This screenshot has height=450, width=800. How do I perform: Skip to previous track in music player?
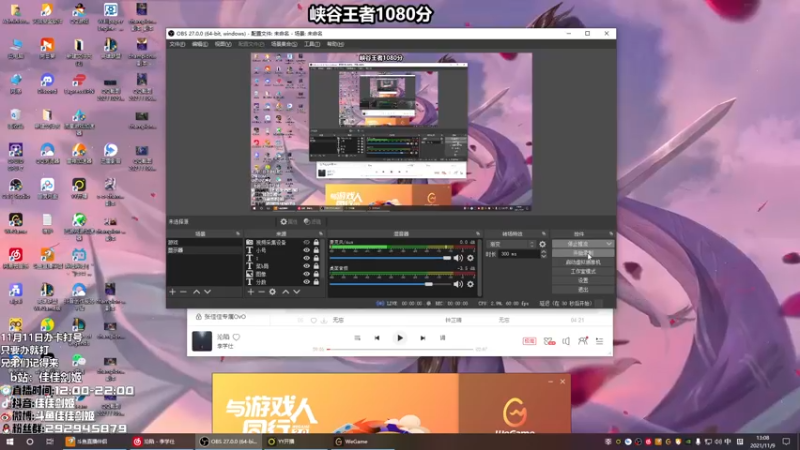click(x=377, y=338)
